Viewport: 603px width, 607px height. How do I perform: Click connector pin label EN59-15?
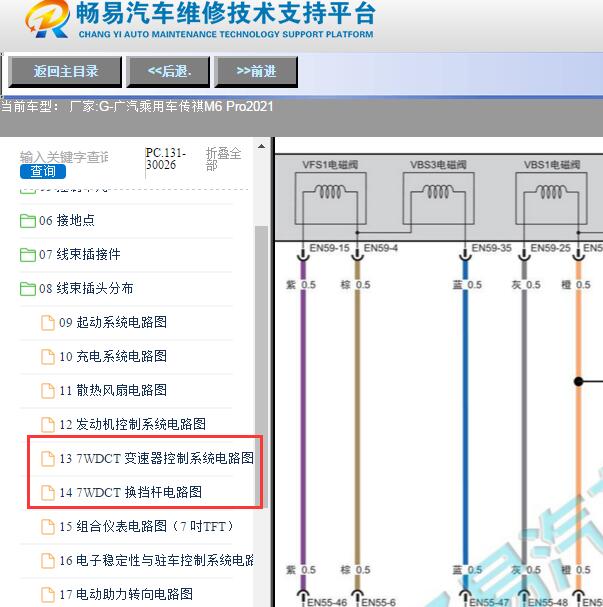pyautogui.click(x=329, y=248)
